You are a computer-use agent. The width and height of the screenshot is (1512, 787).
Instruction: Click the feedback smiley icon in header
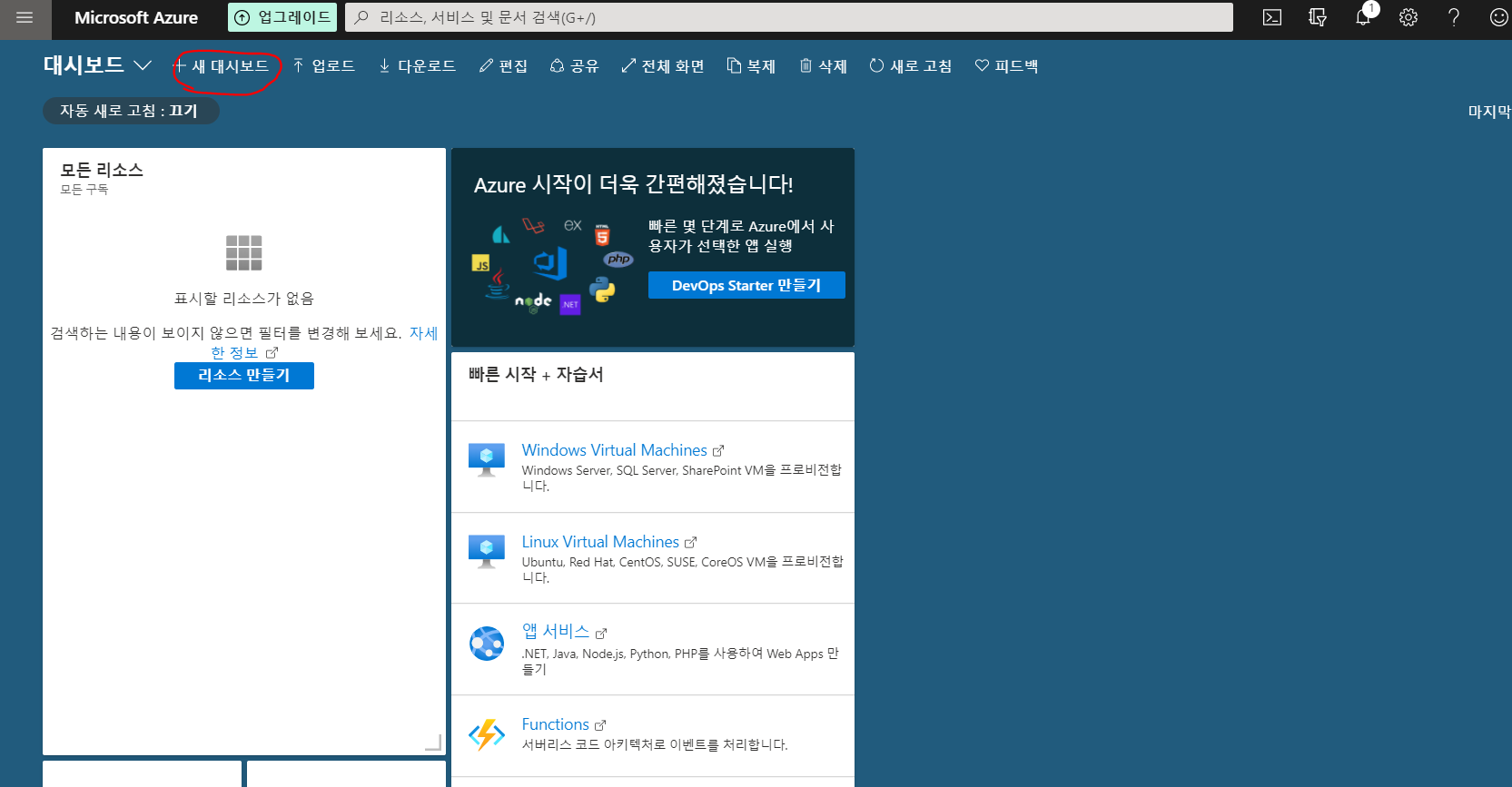point(1498,17)
